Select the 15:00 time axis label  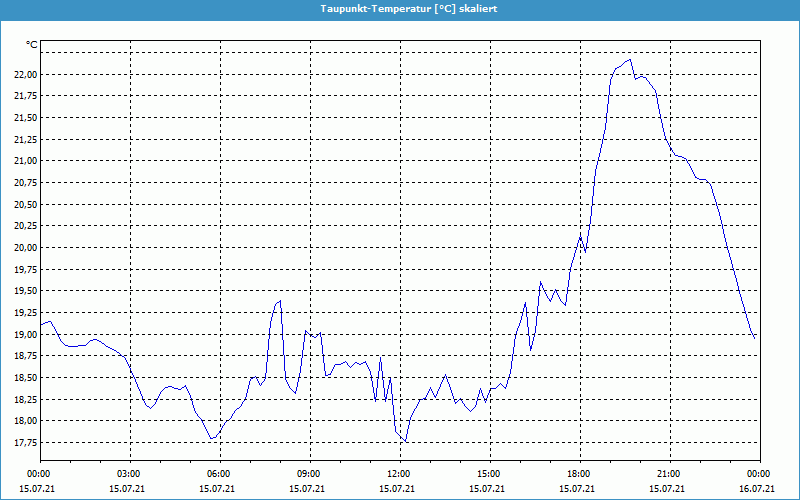pos(488,474)
